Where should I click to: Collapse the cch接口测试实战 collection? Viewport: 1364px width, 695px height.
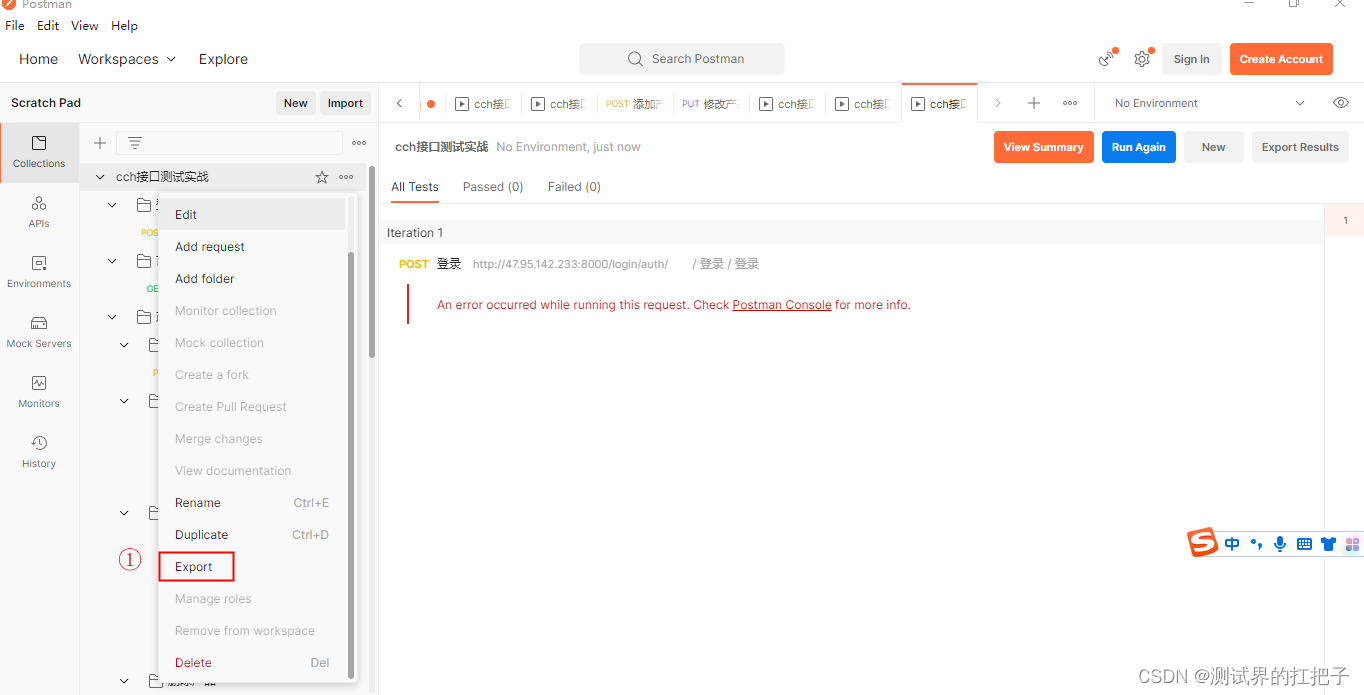pos(99,176)
